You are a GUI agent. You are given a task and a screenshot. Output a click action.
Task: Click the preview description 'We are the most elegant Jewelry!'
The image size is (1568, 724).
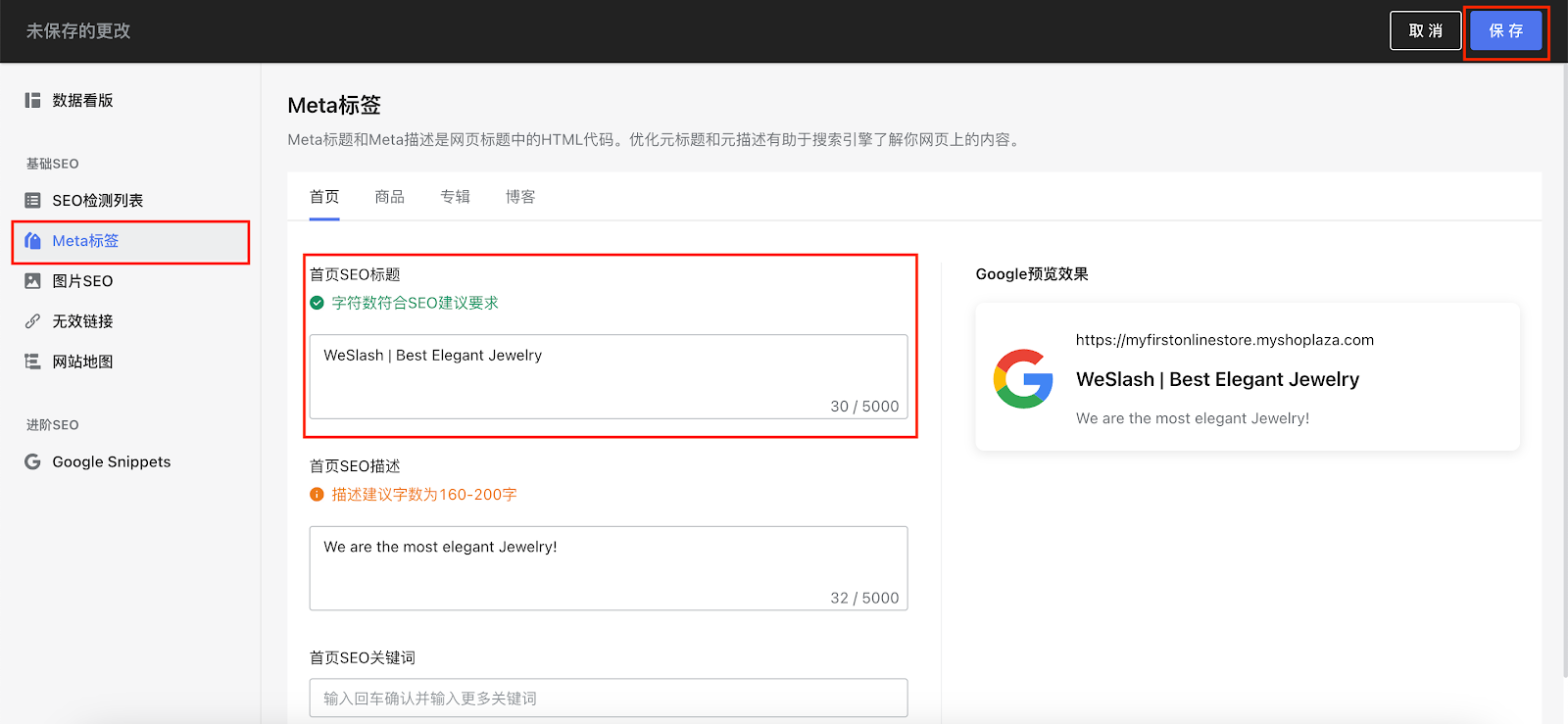click(1193, 418)
